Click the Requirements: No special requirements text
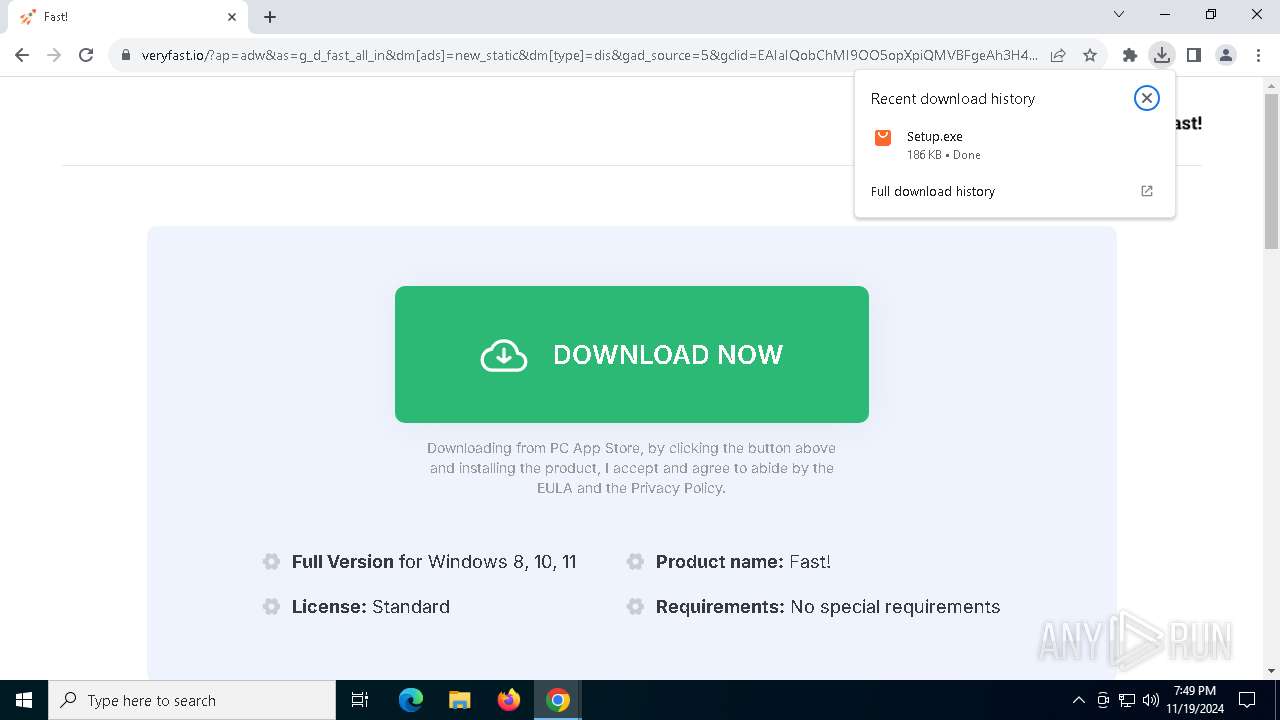 [828, 607]
